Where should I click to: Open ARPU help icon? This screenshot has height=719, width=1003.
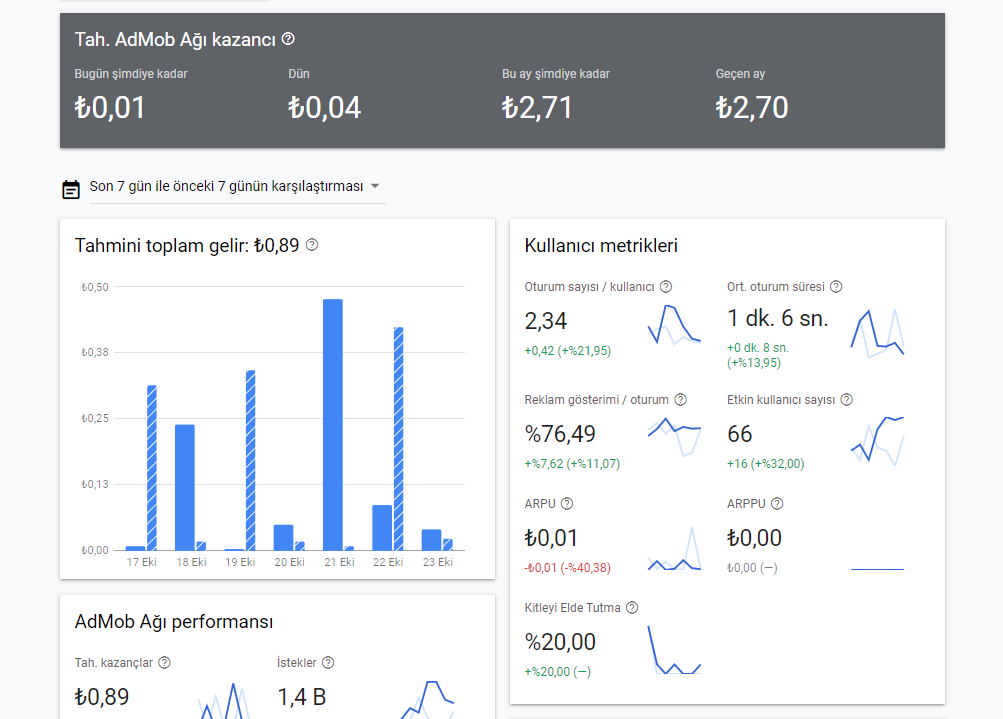click(567, 503)
